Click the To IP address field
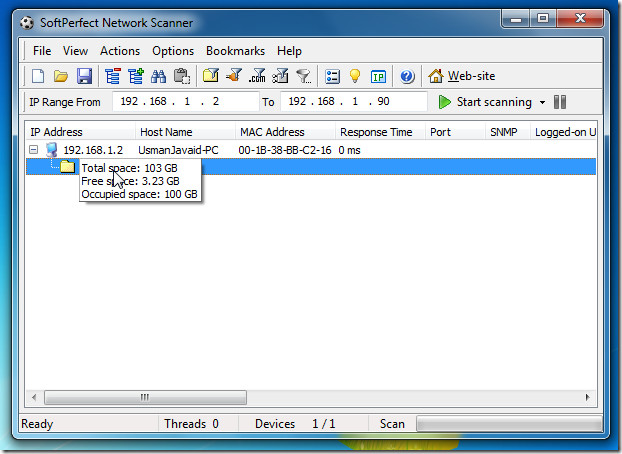The height and width of the screenshot is (454, 622). click(x=353, y=102)
